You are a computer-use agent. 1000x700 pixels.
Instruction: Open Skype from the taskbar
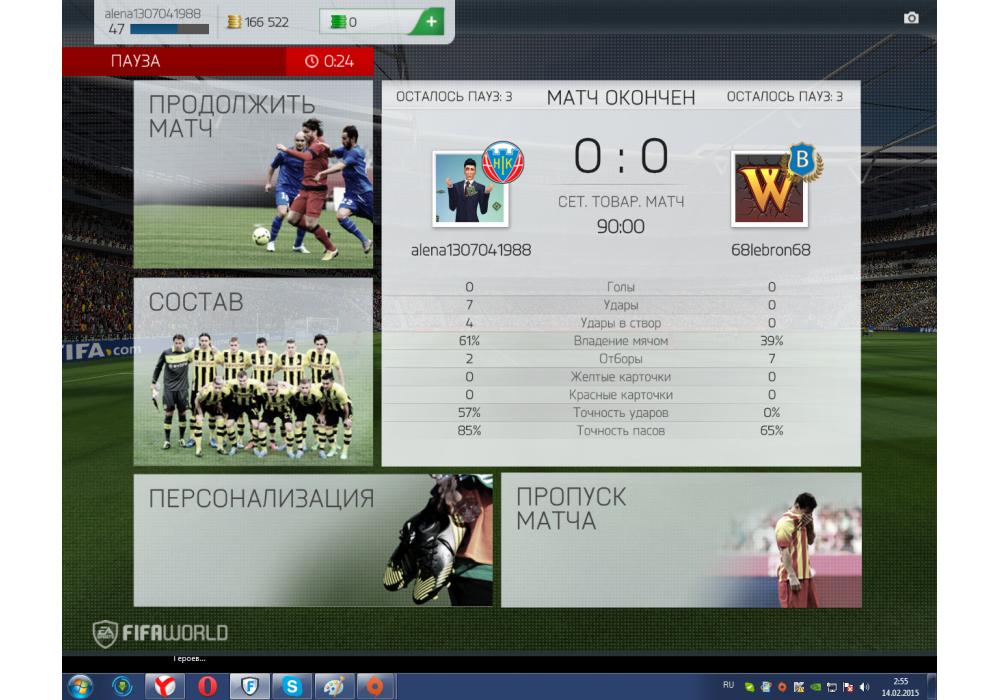(x=292, y=686)
